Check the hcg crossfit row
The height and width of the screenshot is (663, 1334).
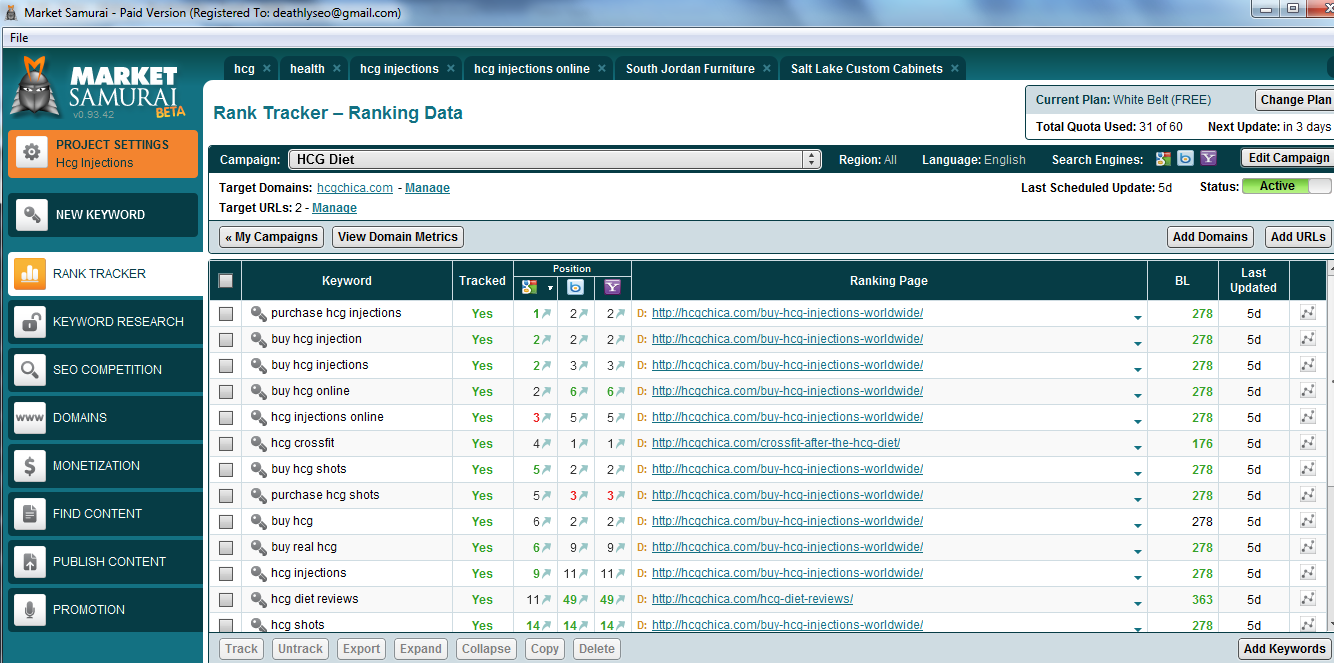[226, 444]
